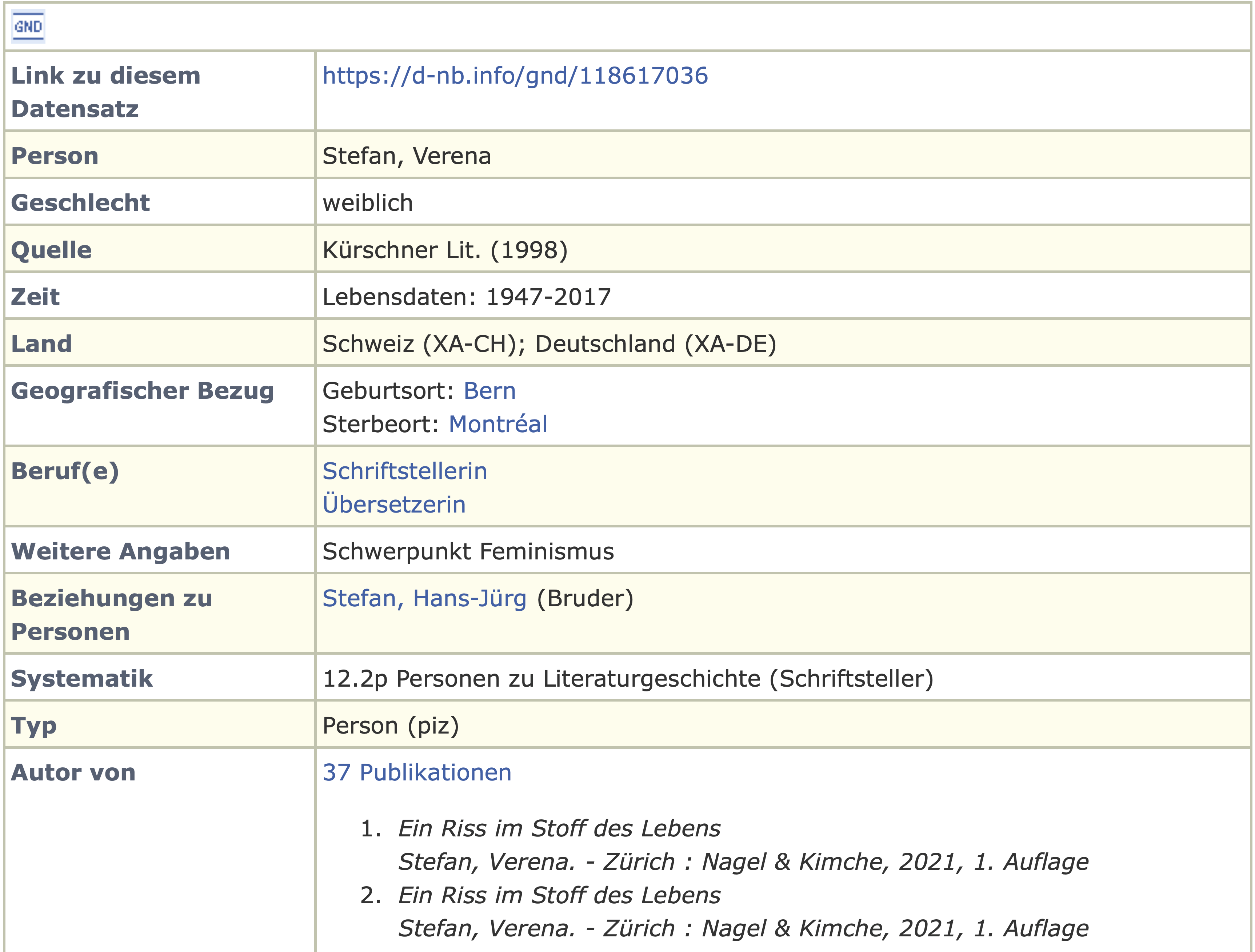Follow the Bern birthplace link
Viewport: 1255px width, 952px height.
pyautogui.click(x=489, y=391)
